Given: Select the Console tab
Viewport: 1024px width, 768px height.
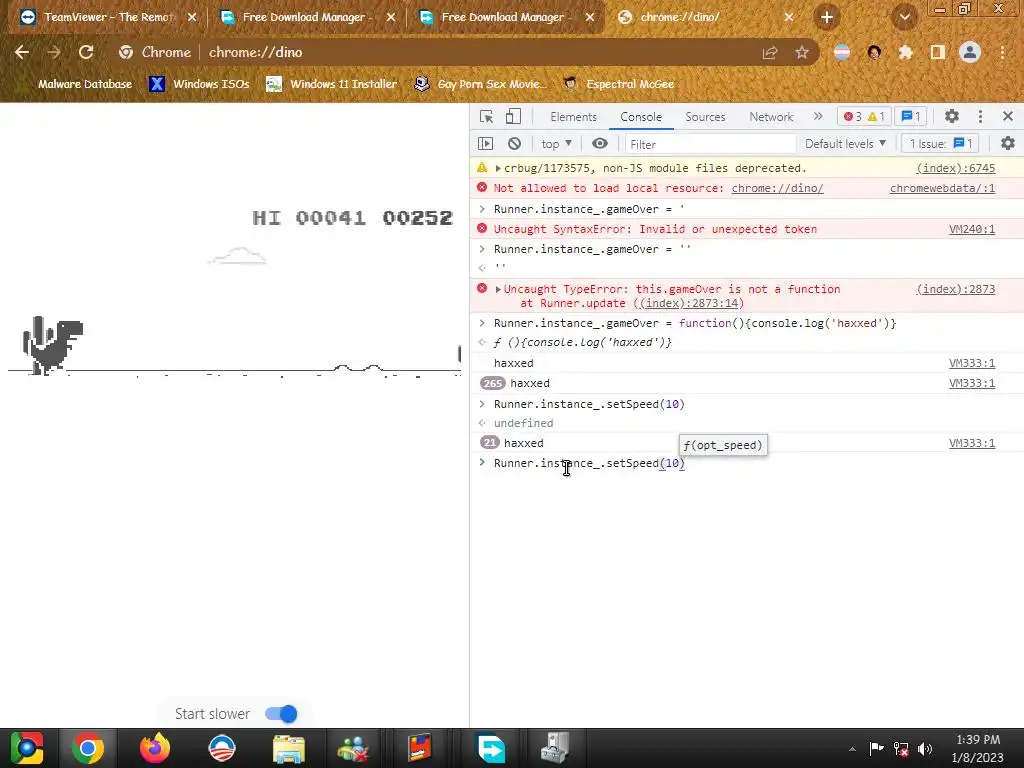Looking at the screenshot, I should coord(641,117).
